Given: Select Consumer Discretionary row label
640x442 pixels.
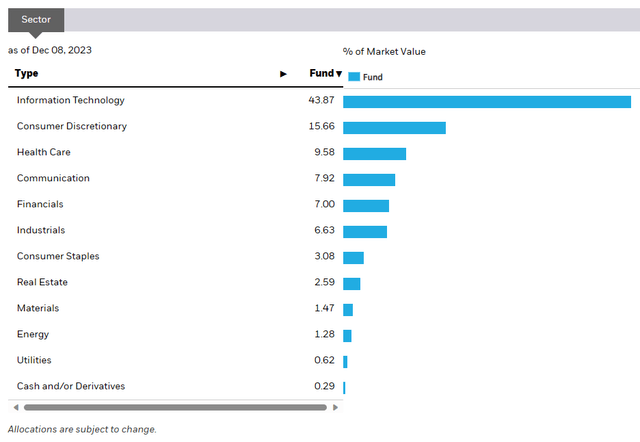Looking at the screenshot, I should tap(72, 126).
